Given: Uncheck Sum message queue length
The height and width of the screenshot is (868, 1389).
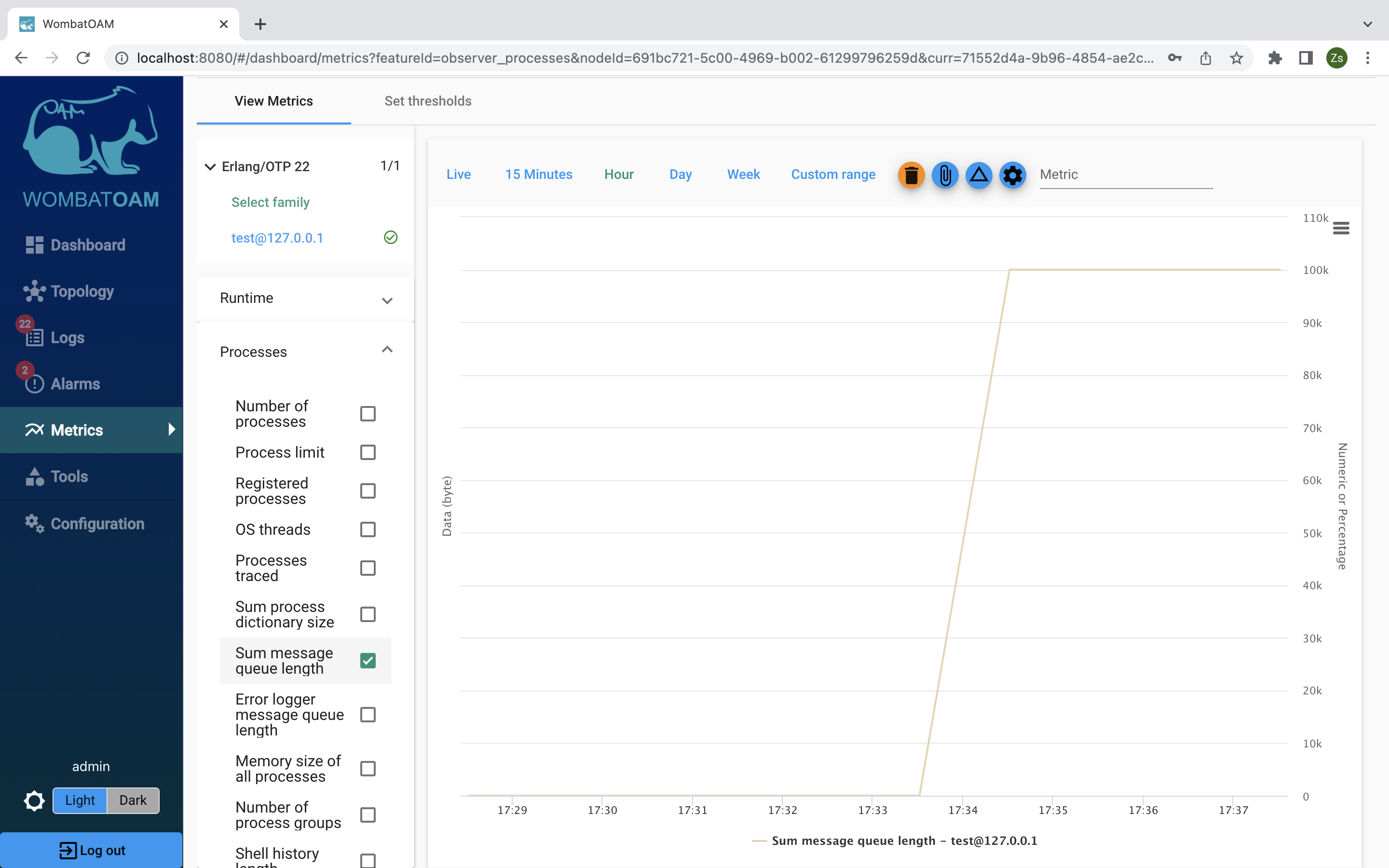Looking at the screenshot, I should [368, 661].
